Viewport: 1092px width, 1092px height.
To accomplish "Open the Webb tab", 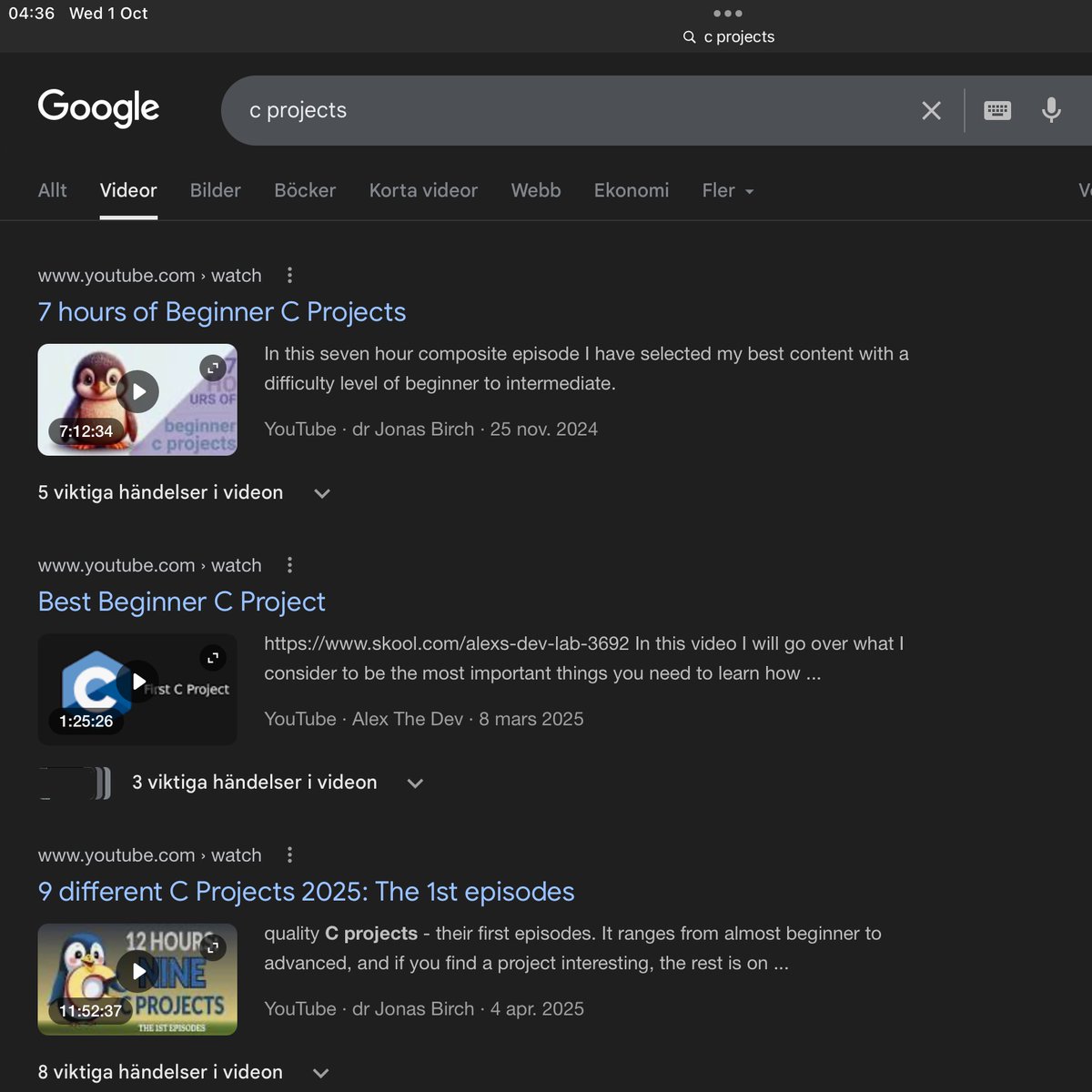I will tap(536, 190).
